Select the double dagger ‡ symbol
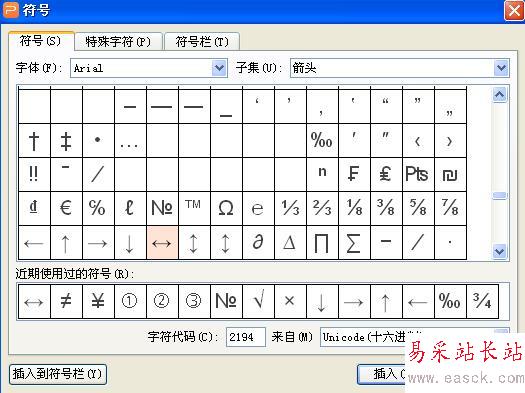 66,141
